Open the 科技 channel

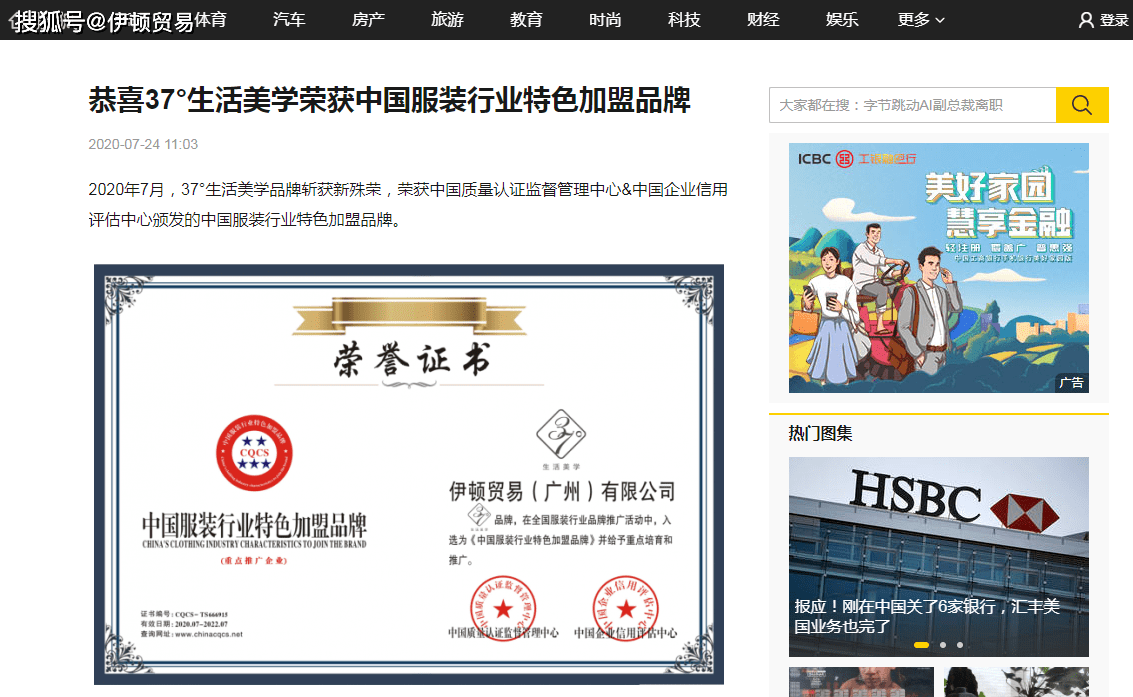(684, 20)
